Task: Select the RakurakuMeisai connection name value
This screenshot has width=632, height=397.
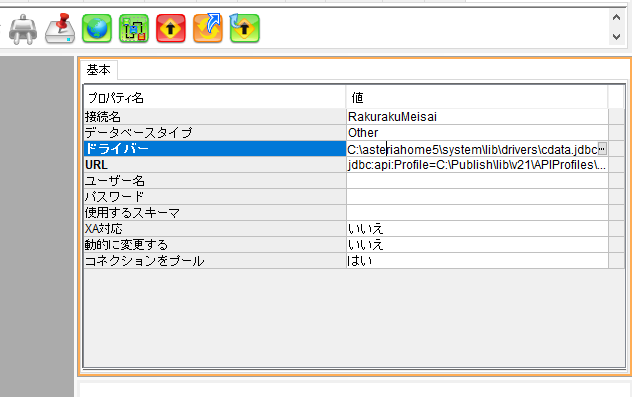Action: [x=477, y=116]
